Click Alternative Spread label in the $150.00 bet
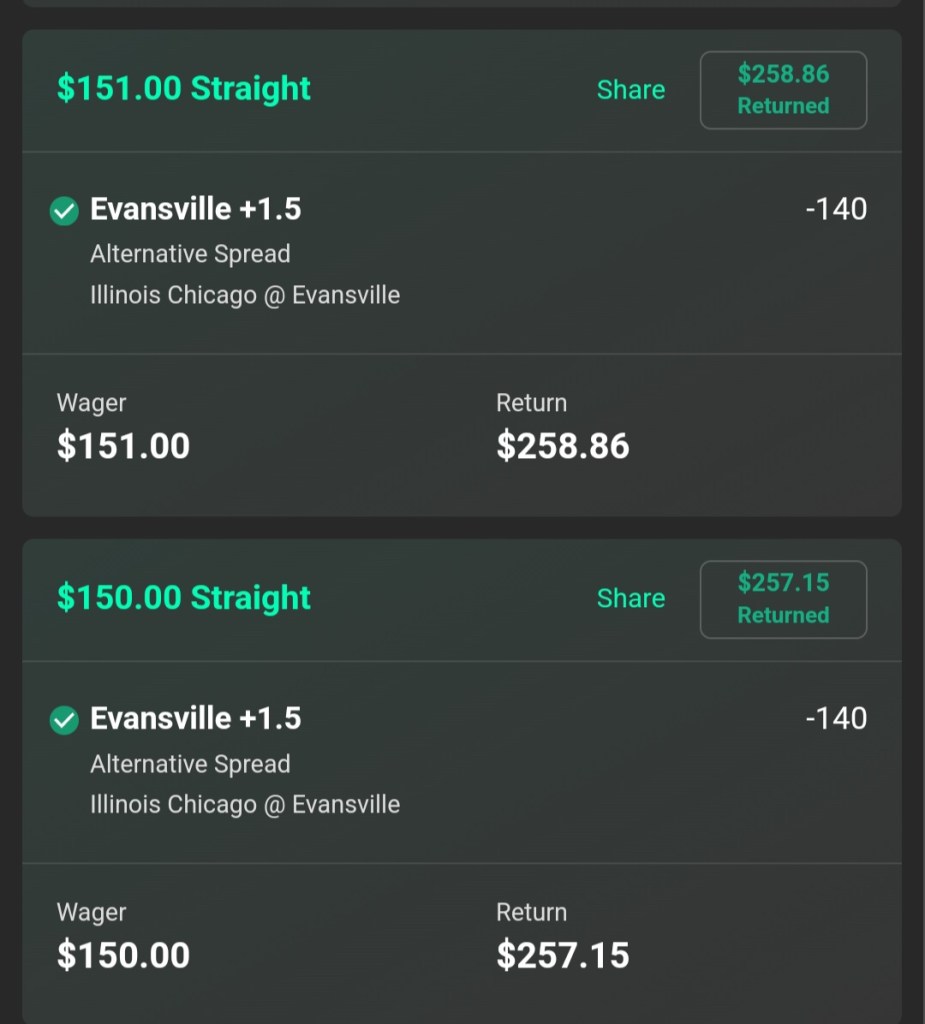 pos(190,764)
